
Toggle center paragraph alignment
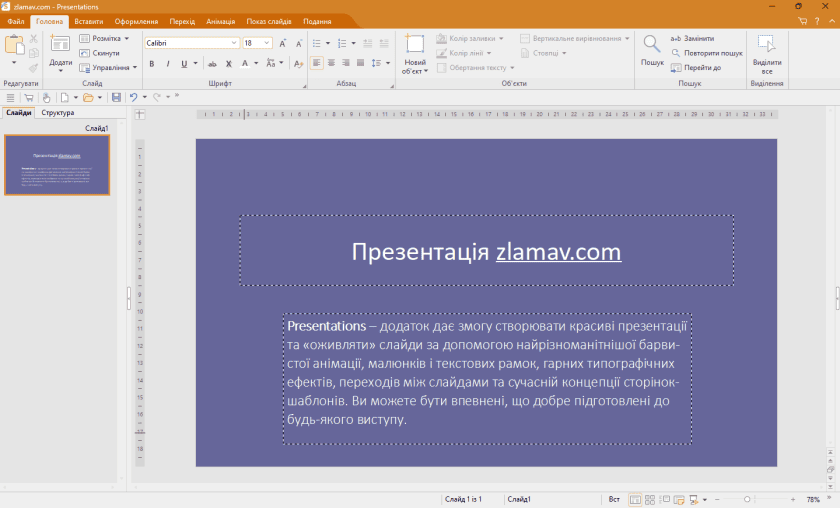coord(332,63)
